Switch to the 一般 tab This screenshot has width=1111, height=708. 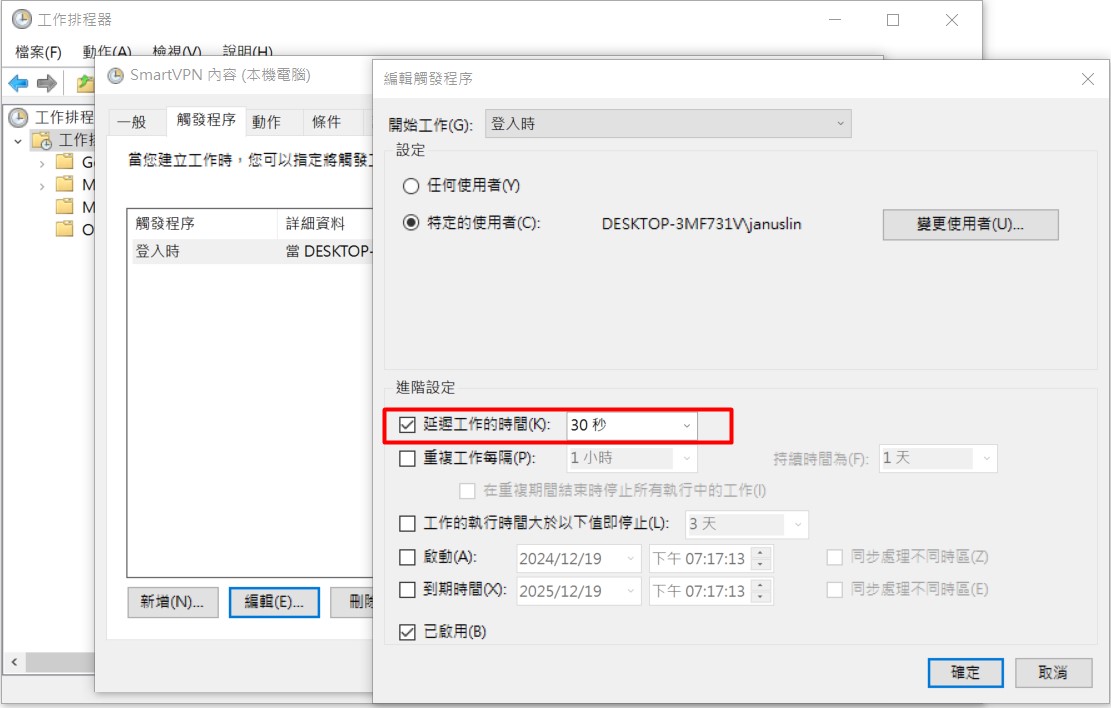click(x=132, y=122)
